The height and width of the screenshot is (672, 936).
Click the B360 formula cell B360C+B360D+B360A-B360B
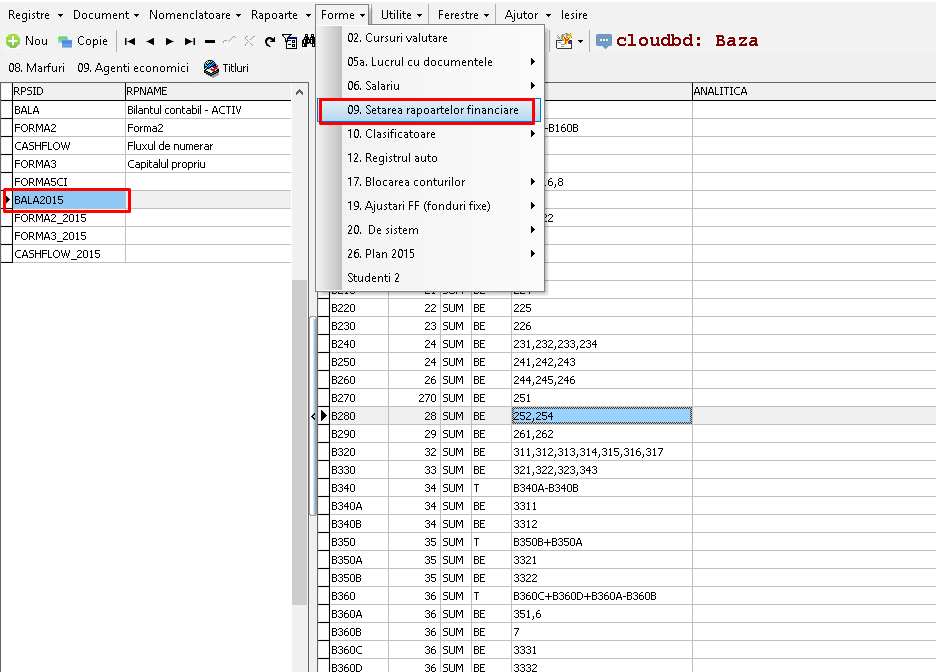click(602, 596)
